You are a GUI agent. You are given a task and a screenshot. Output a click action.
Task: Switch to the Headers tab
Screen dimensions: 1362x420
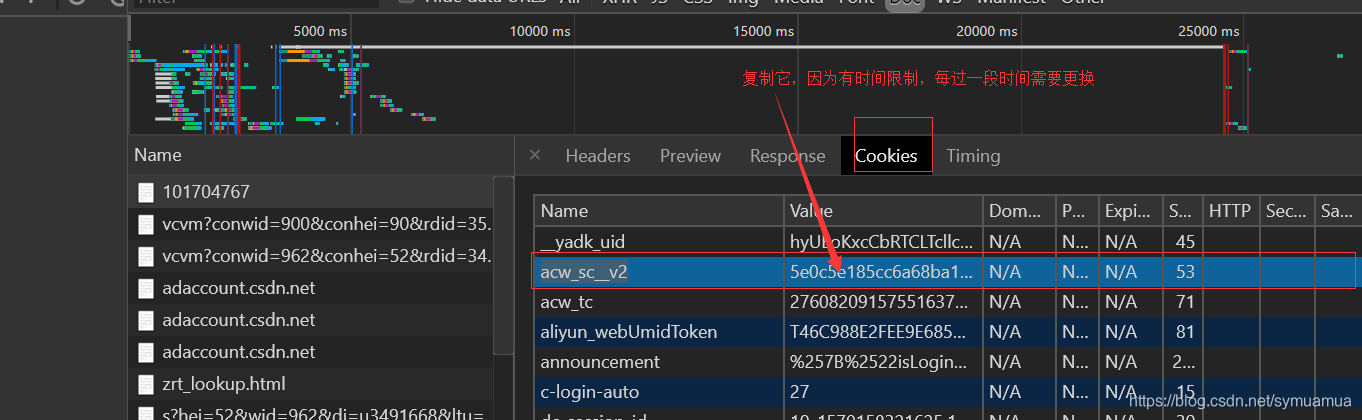click(x=598, y=156)
